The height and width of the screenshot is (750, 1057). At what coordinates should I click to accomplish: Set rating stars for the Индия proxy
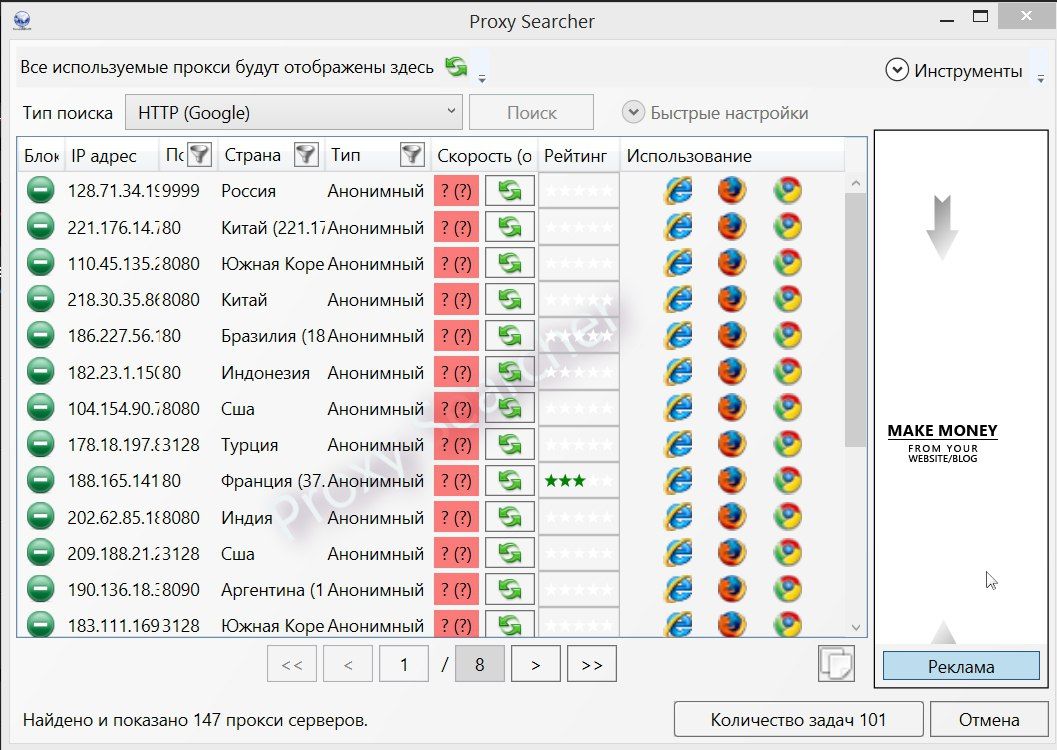579,518
